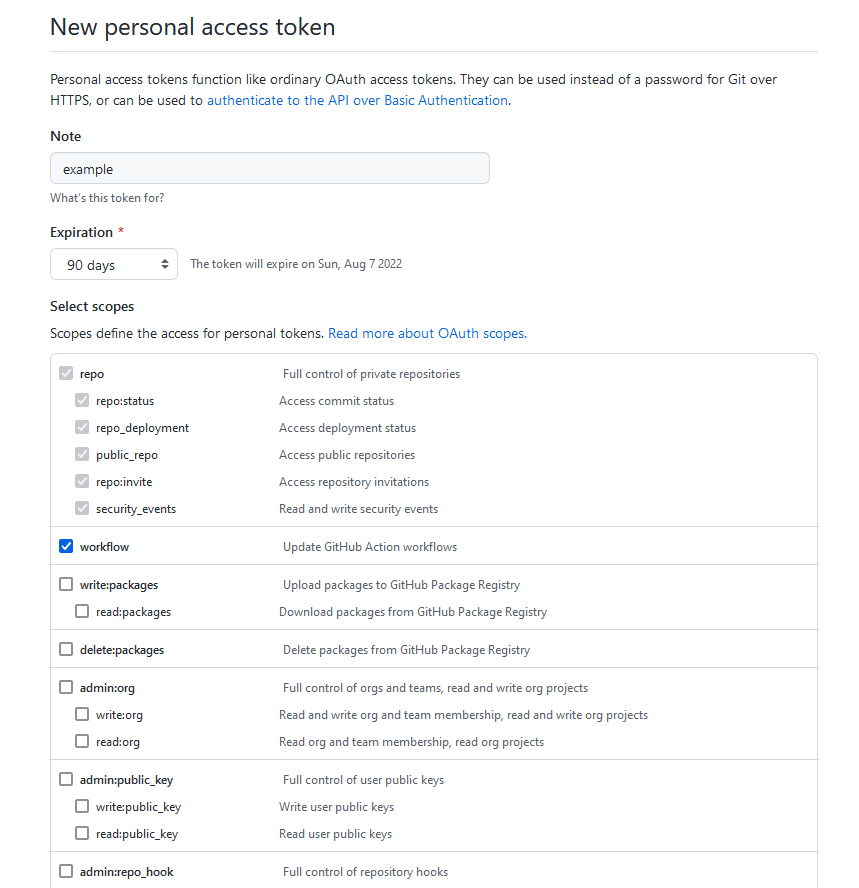Check the read:packages scope
Viewport: 859px width, 888px height.
(x=82, y=611)
